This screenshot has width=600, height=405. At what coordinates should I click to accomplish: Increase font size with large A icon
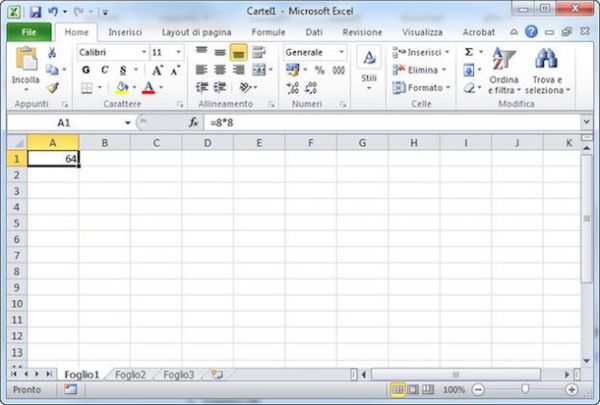click(x=157, y=70)
